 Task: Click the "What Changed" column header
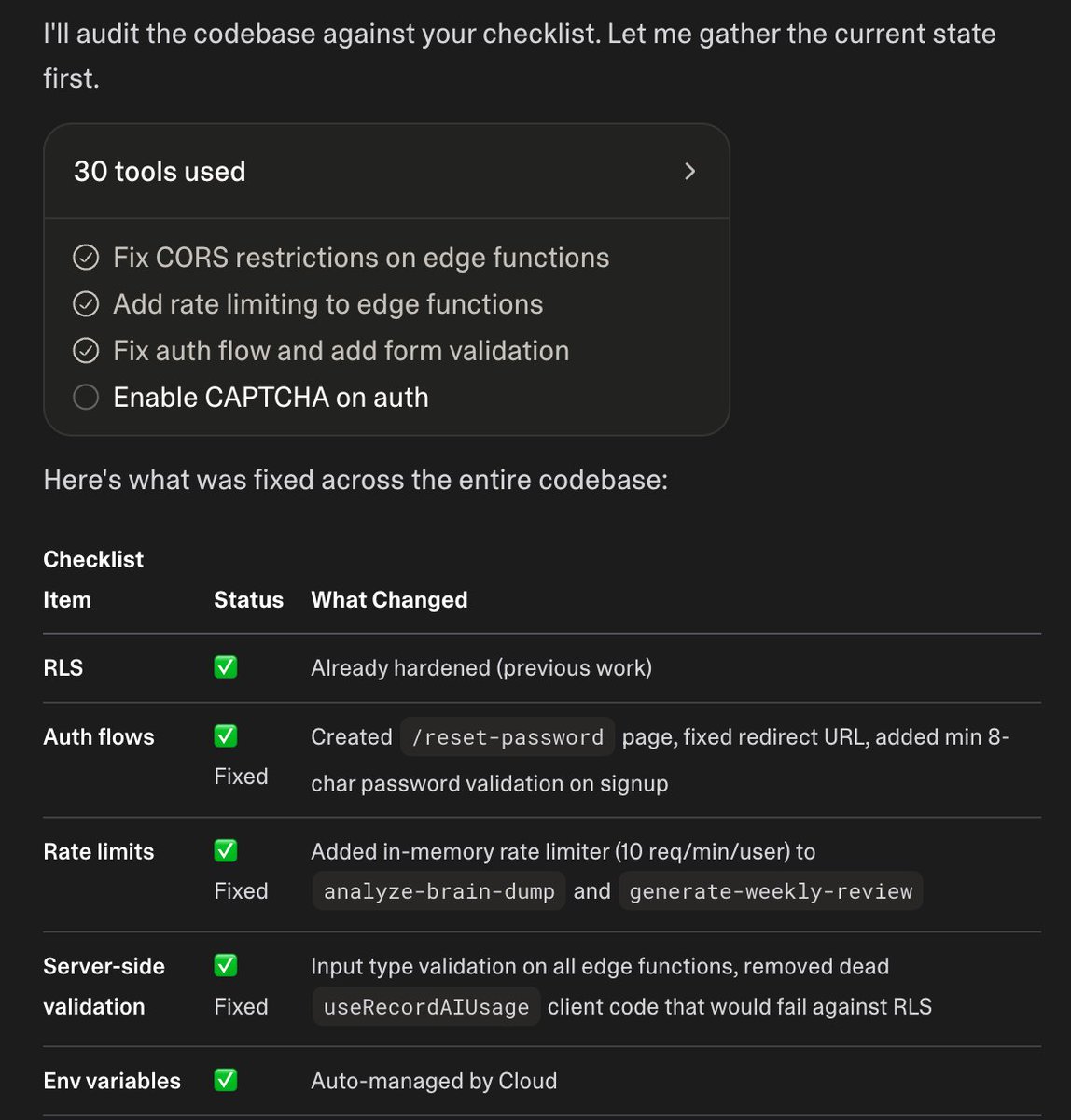coord(389,600)
